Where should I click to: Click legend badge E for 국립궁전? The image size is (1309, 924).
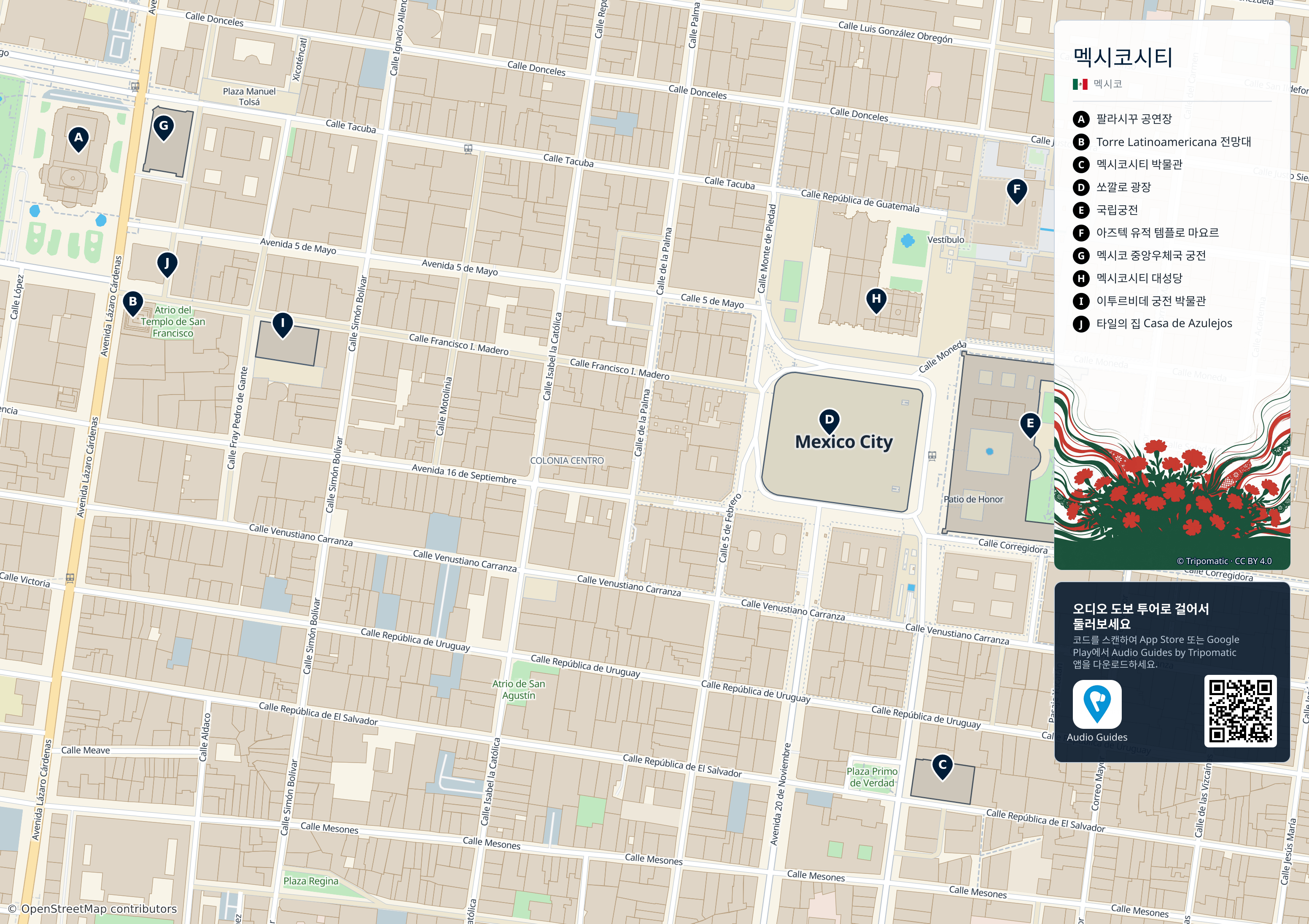[x=1080, y=210]
